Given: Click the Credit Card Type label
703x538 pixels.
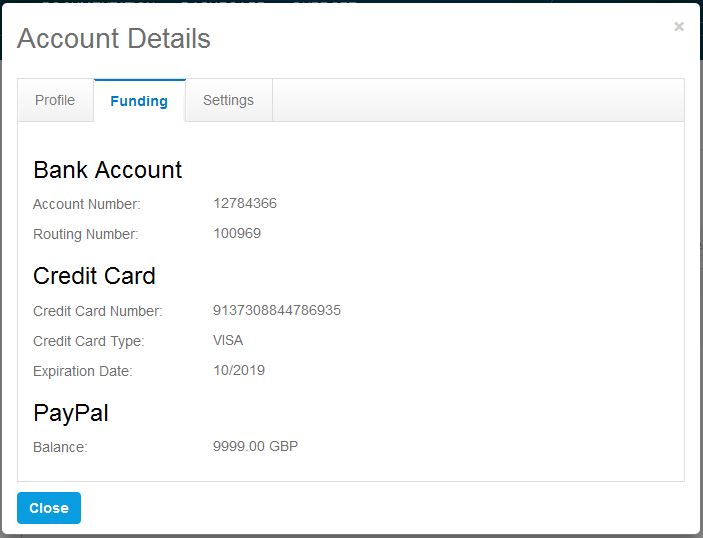Looking at the screenshot, I should (x=89, y=341).
